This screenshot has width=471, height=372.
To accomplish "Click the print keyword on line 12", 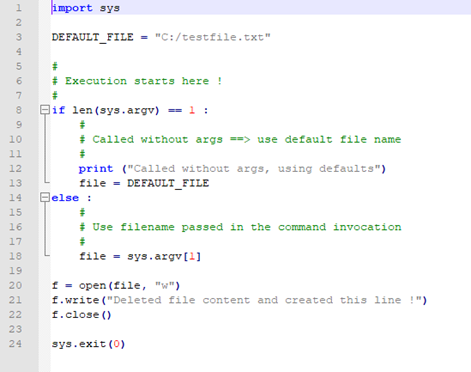I will point(96,169).
